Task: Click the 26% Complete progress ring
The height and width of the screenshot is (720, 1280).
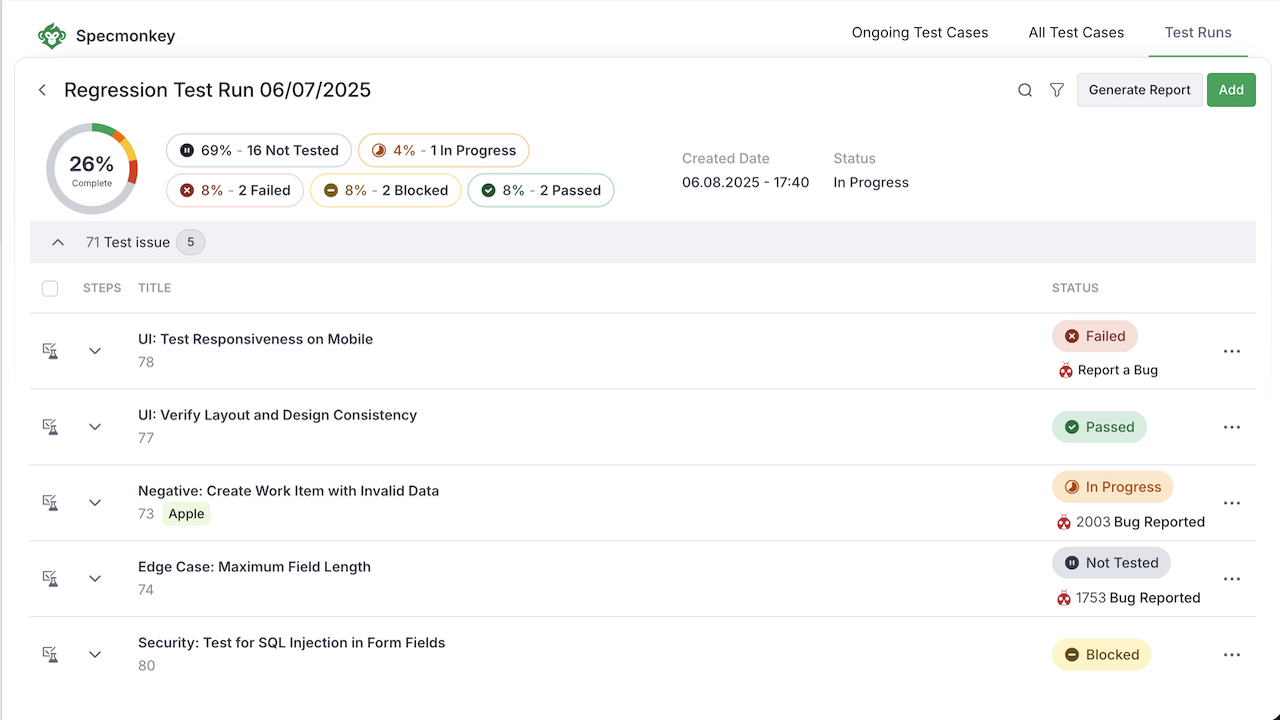Action: click(x=92, y=169)
